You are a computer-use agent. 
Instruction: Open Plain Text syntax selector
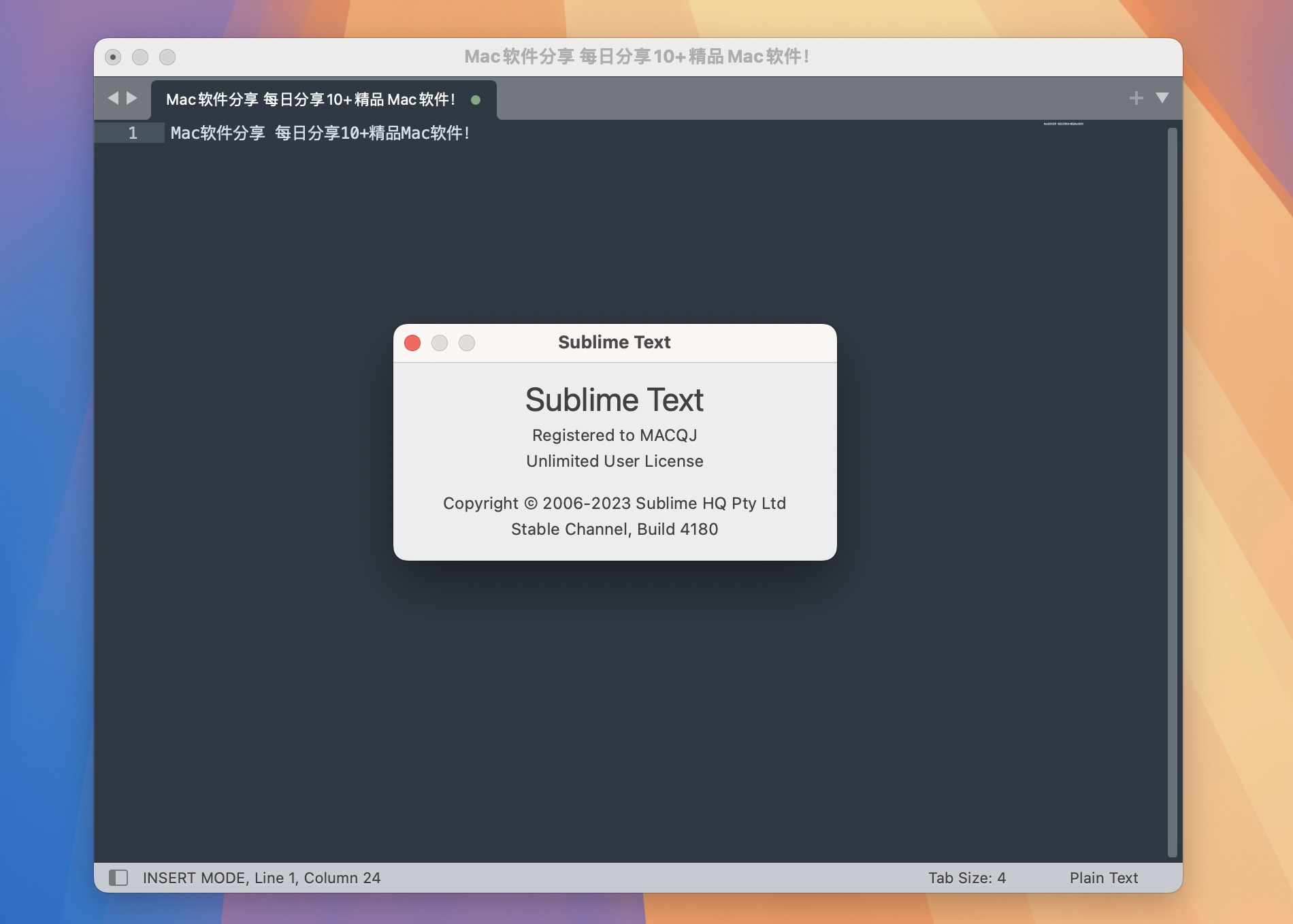pos(1104,878)
